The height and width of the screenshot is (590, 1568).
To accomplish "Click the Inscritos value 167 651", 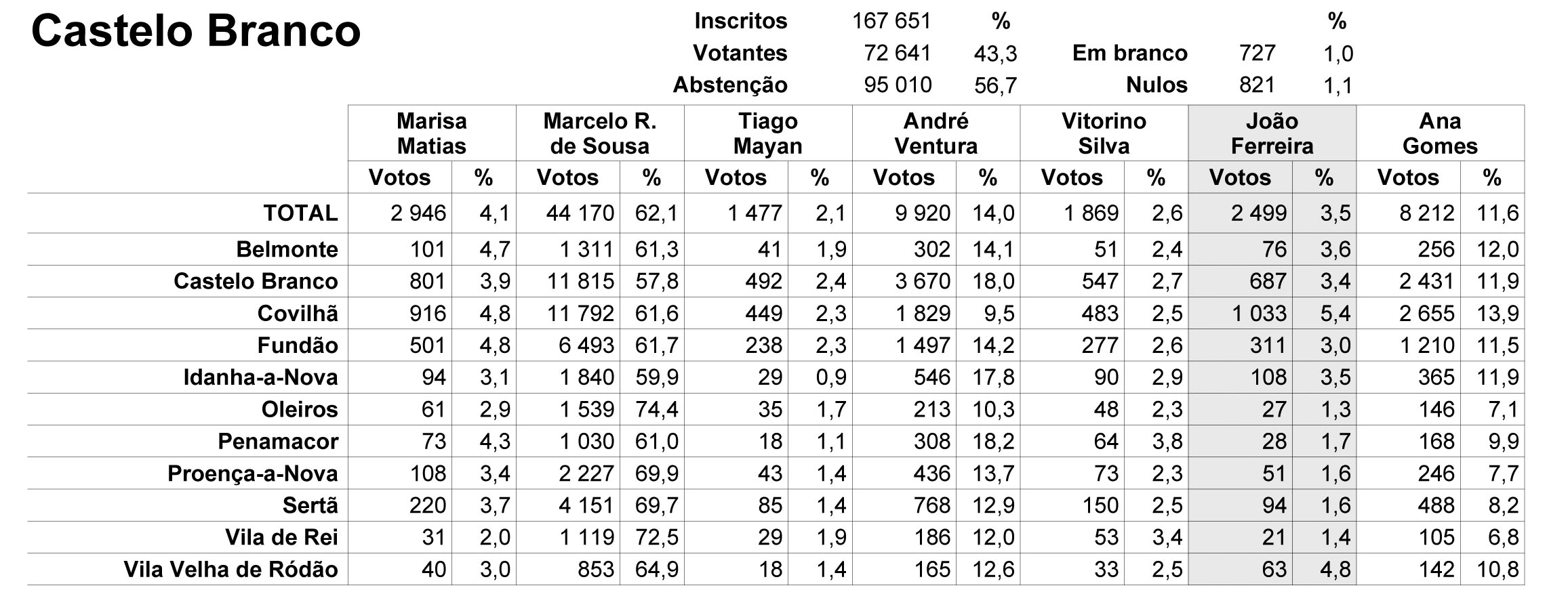I will tap(891, 21).
